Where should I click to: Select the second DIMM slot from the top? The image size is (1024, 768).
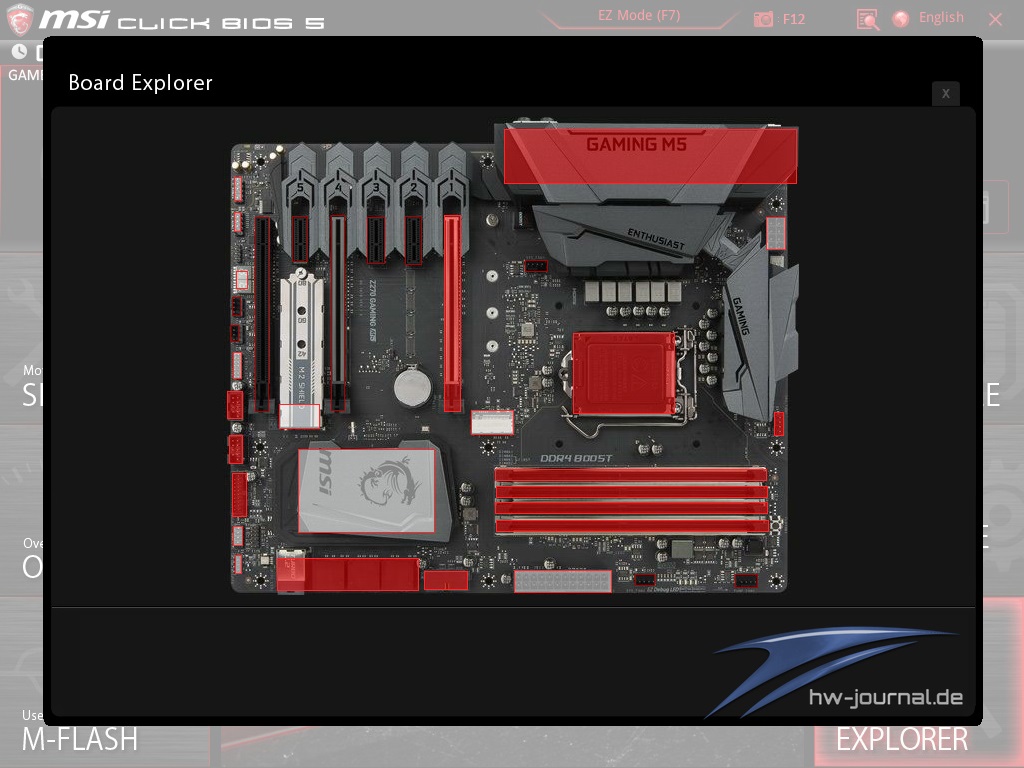(x=631, y=492)
